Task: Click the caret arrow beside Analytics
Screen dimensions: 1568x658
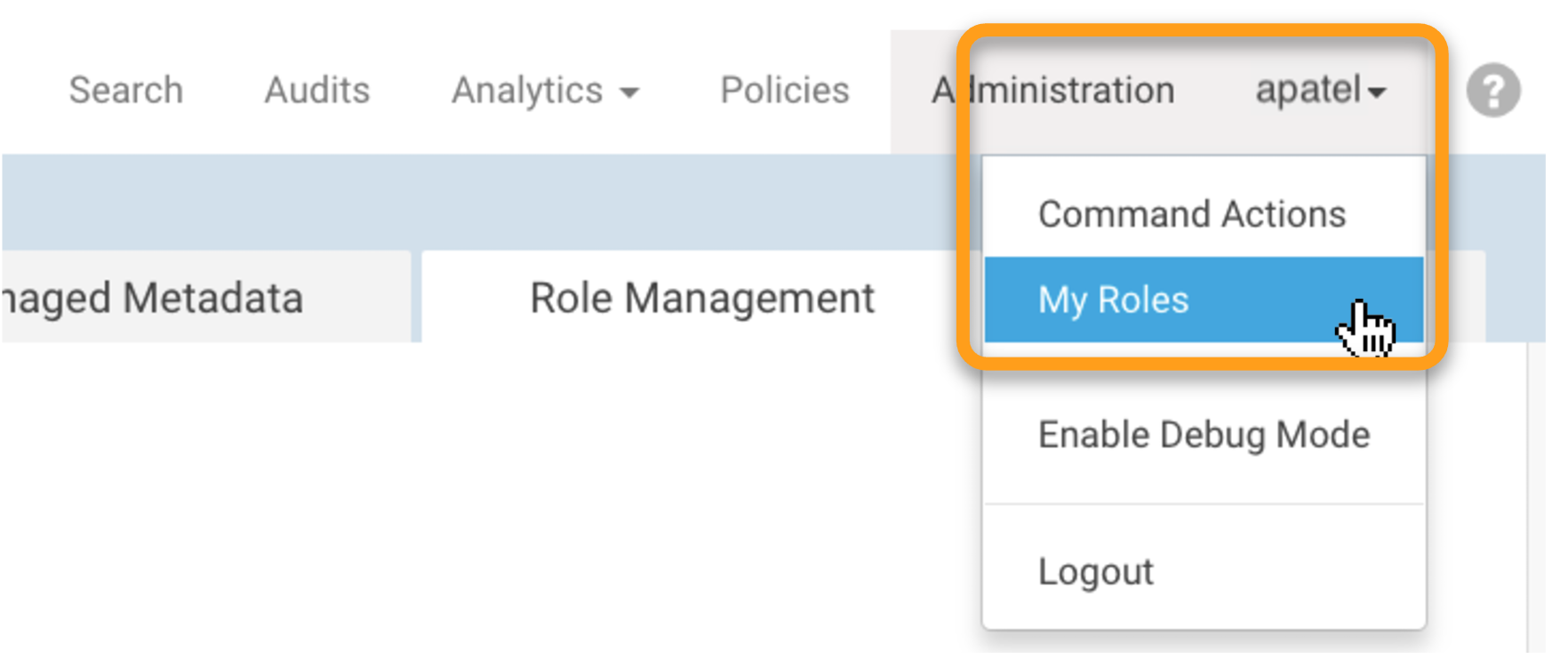Action: 629,92
